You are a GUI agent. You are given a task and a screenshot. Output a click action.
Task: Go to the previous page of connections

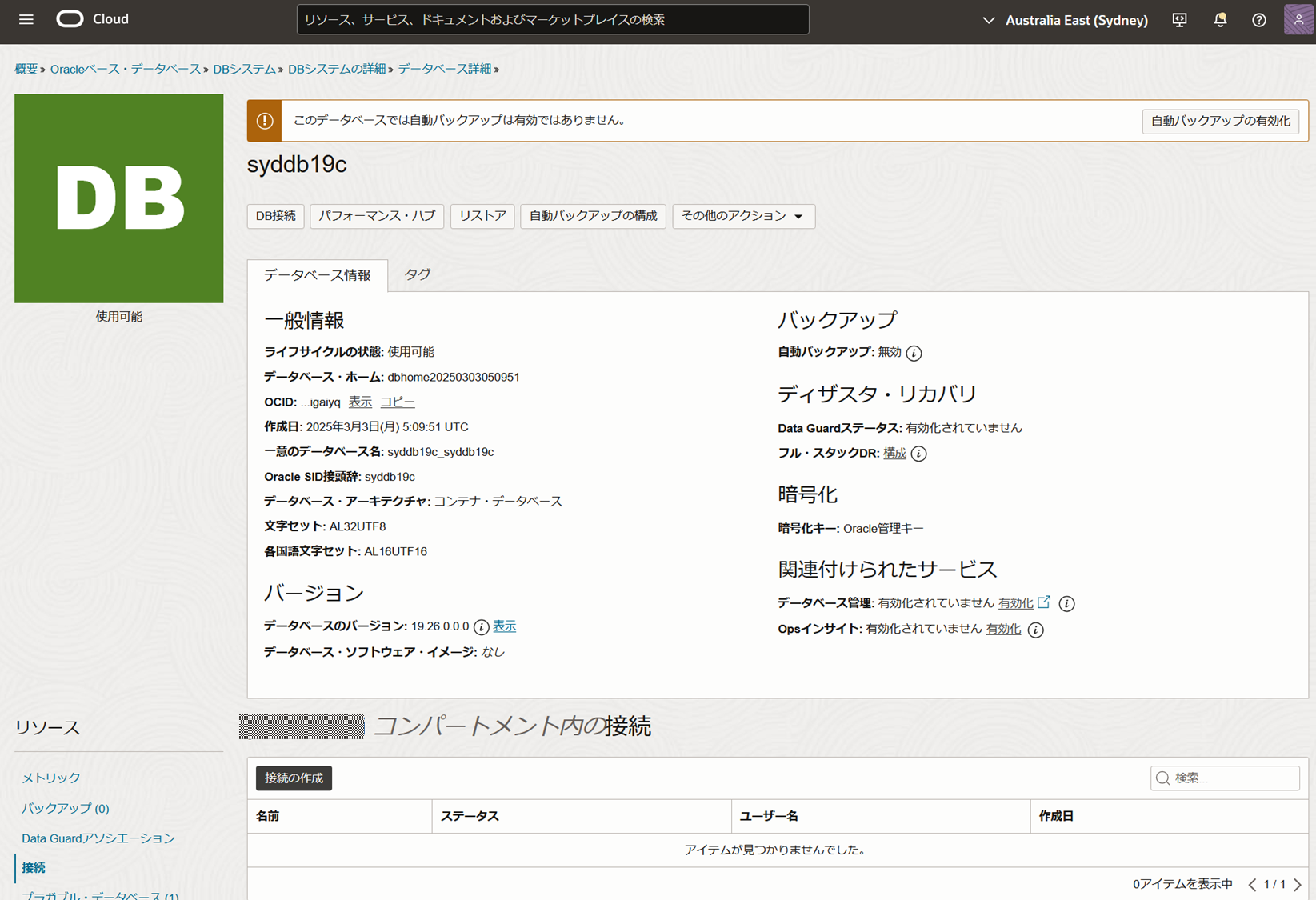(x=1252, y=884)
